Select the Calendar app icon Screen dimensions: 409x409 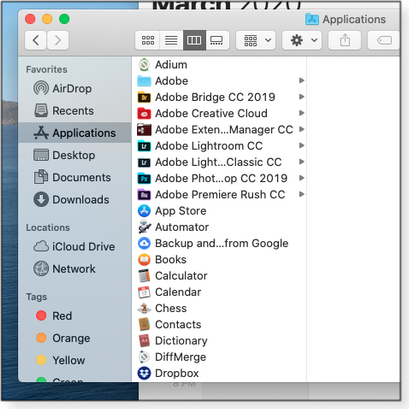coord(144,292)
